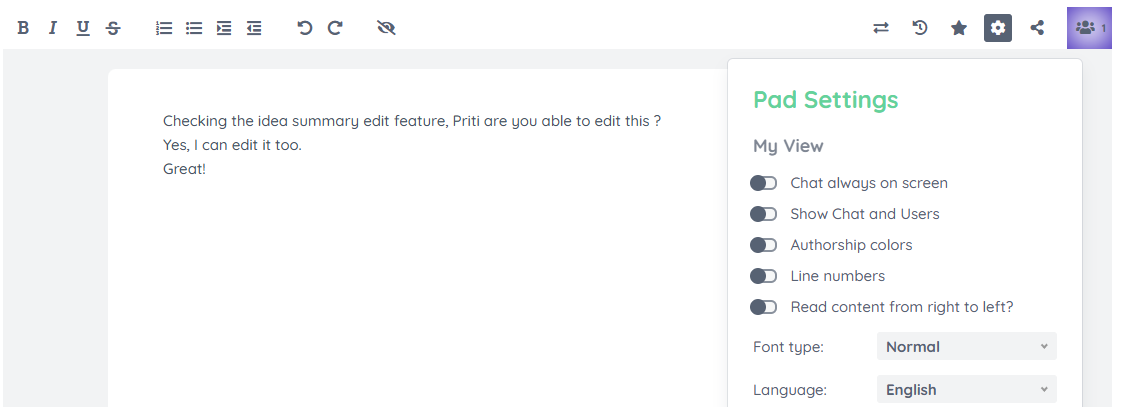Toggle underline formatting
The image size is (1123, 415).
click(83, 28)
